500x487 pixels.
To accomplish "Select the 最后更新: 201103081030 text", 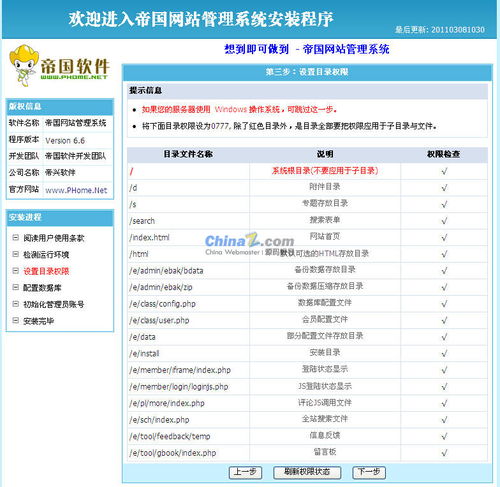I will click(440, 30).
